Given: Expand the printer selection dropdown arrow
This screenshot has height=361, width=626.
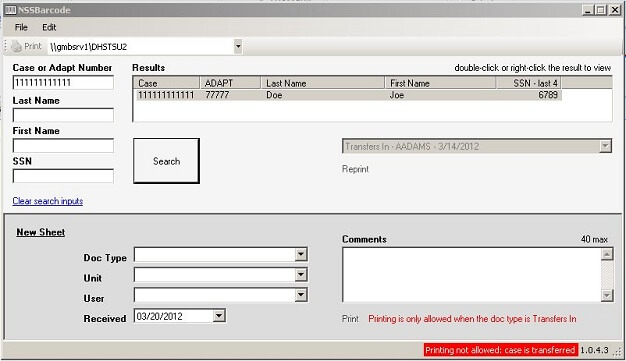Looking at the screenshot, I should [238, 46].
